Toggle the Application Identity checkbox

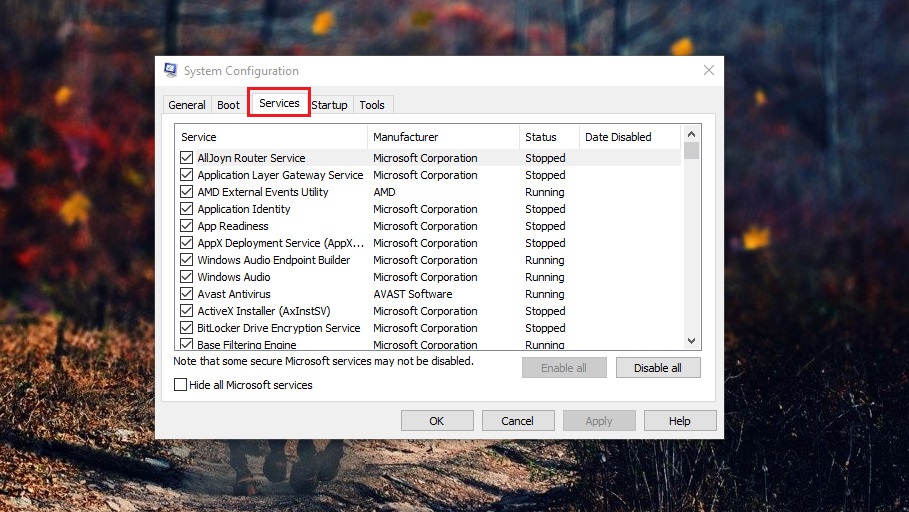click(186, 209)
